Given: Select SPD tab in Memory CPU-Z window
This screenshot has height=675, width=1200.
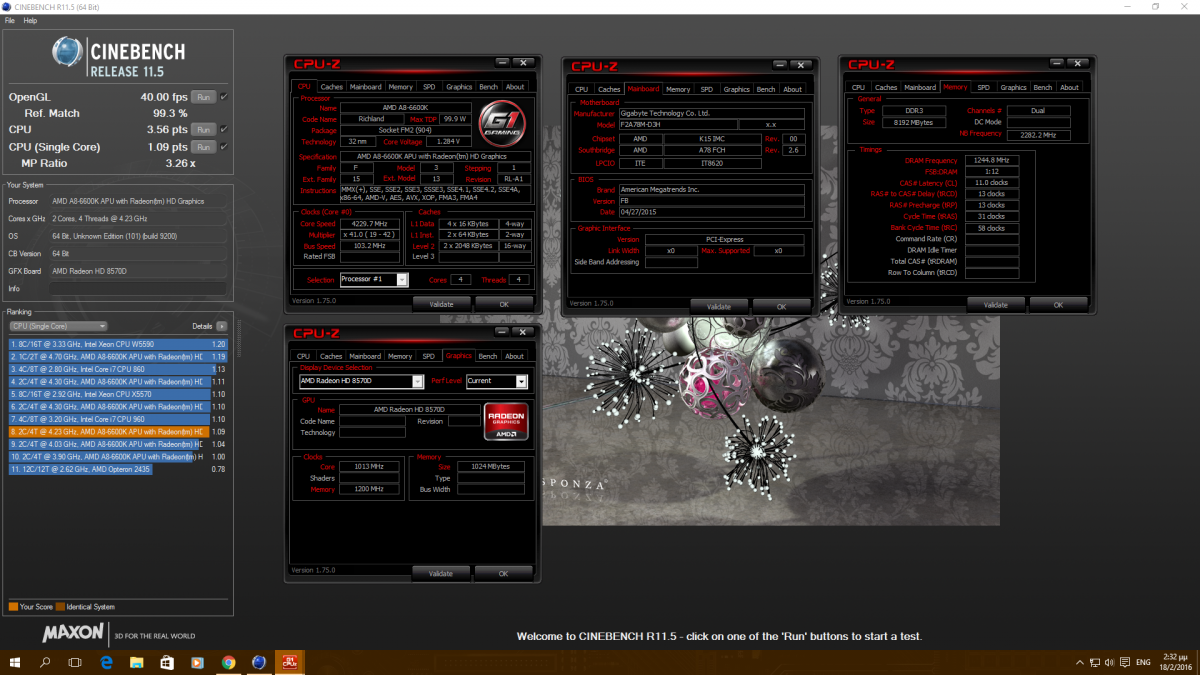Looking at the screenshot, I should pos(983,87).
